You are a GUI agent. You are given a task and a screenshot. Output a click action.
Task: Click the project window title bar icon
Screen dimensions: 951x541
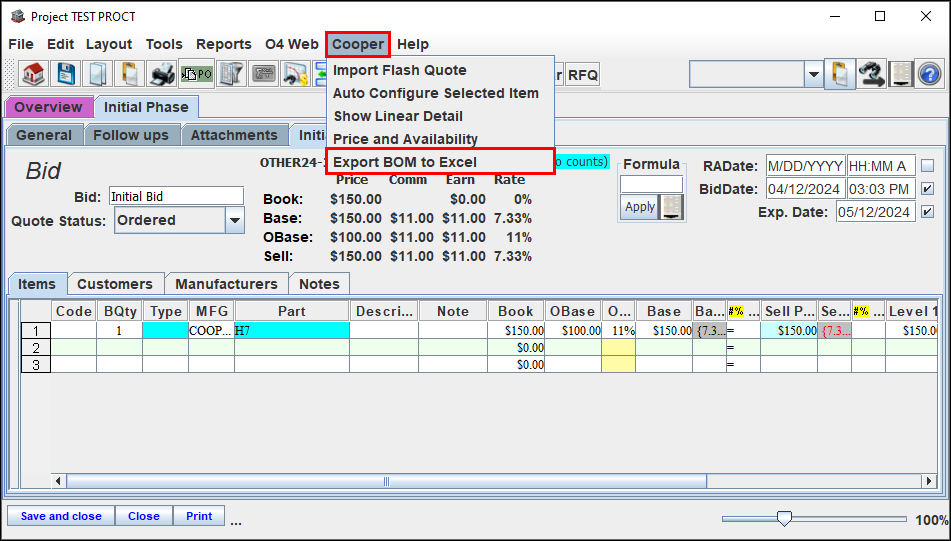pyautogui.click(x=18, y=16)
